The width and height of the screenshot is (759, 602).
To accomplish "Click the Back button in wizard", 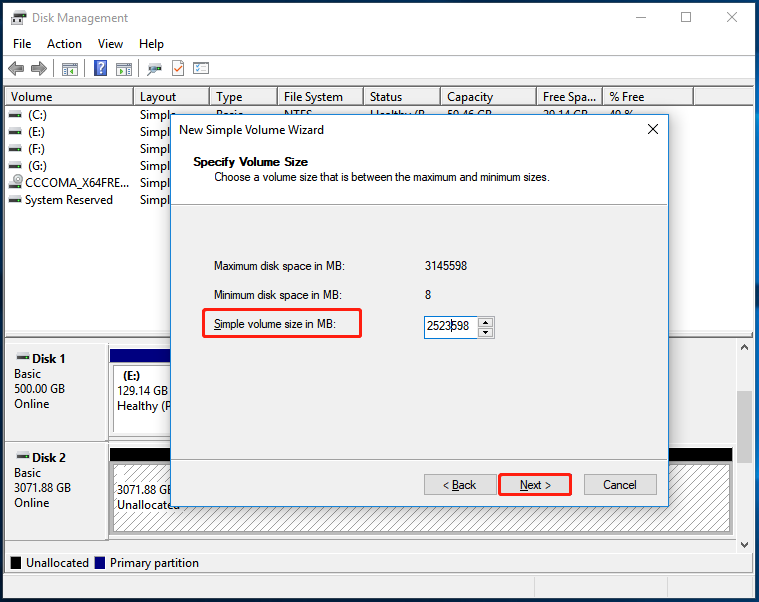I will coord(460,484).
